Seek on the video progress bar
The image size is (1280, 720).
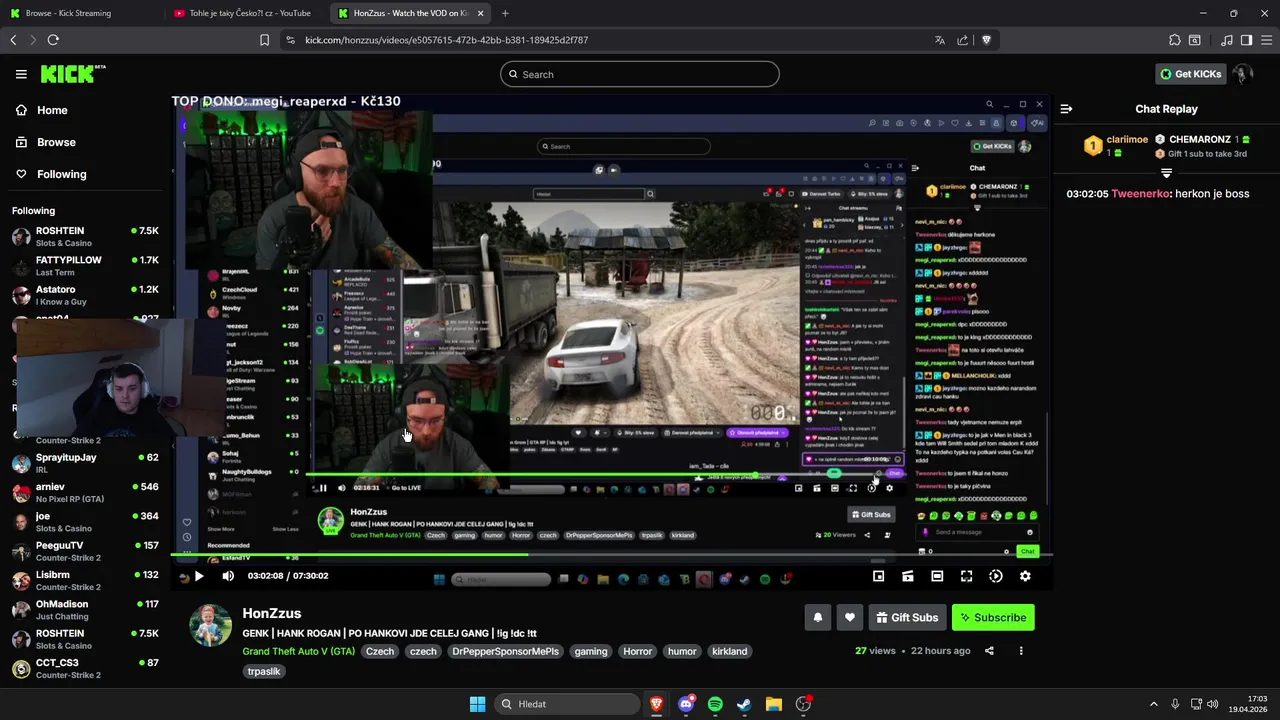coord(610,556)
